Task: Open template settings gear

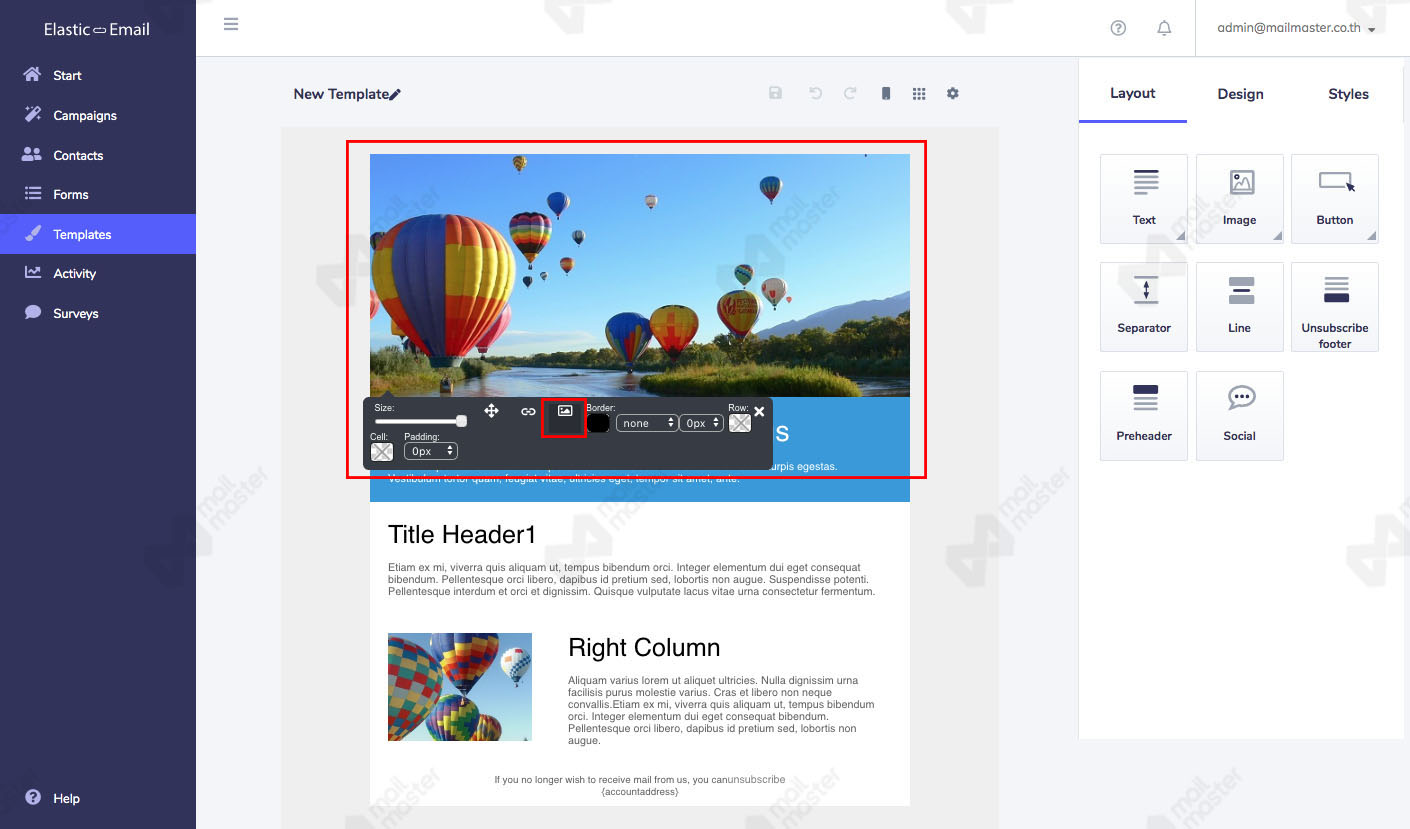Action: [952, 93]
